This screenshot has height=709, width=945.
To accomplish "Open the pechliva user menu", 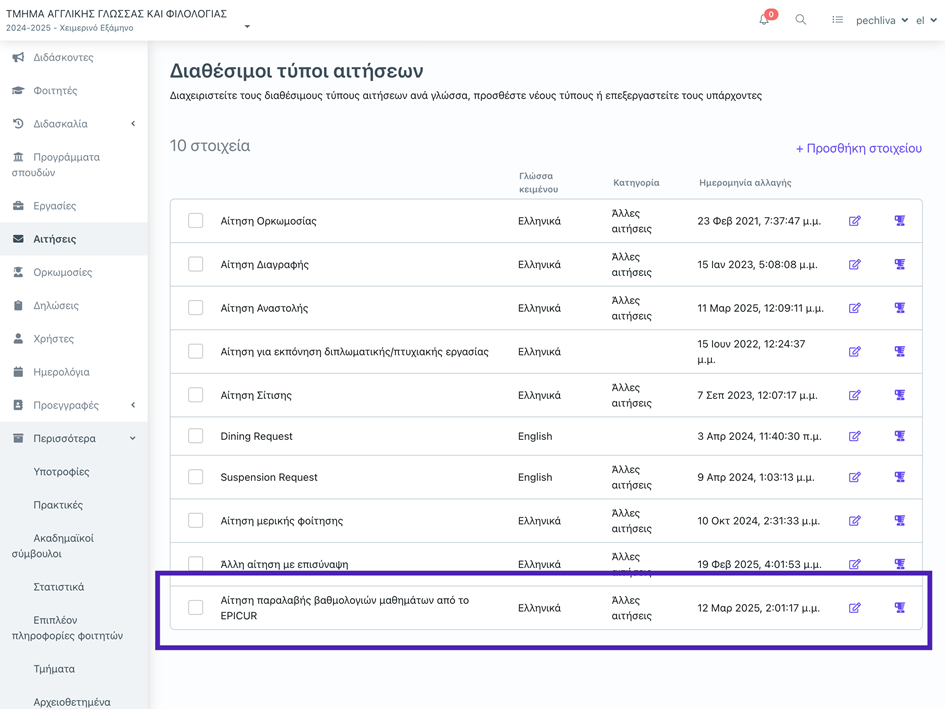I will point(882,20).
